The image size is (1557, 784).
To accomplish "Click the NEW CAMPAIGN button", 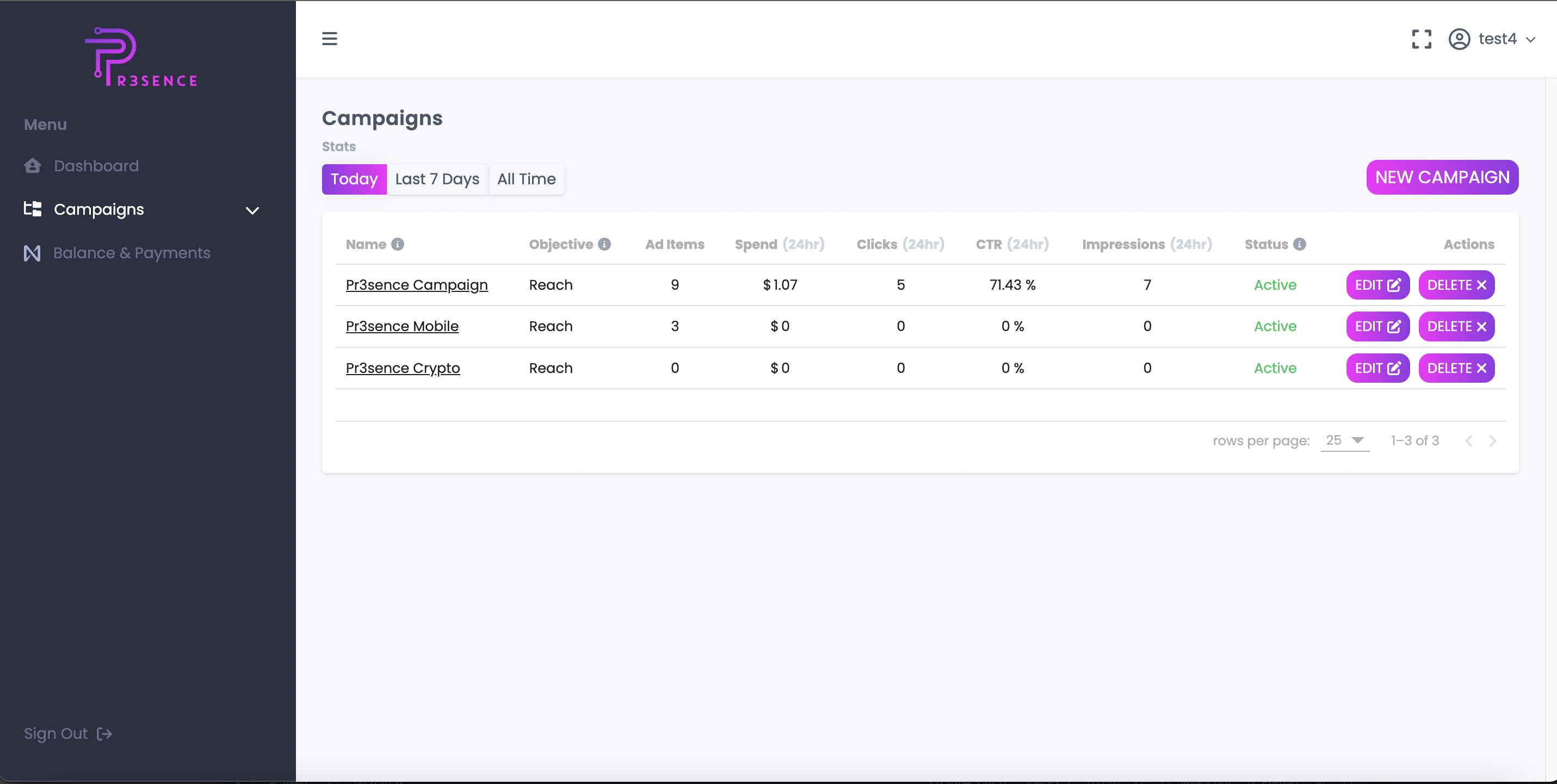I will [x=1442, y=178].
